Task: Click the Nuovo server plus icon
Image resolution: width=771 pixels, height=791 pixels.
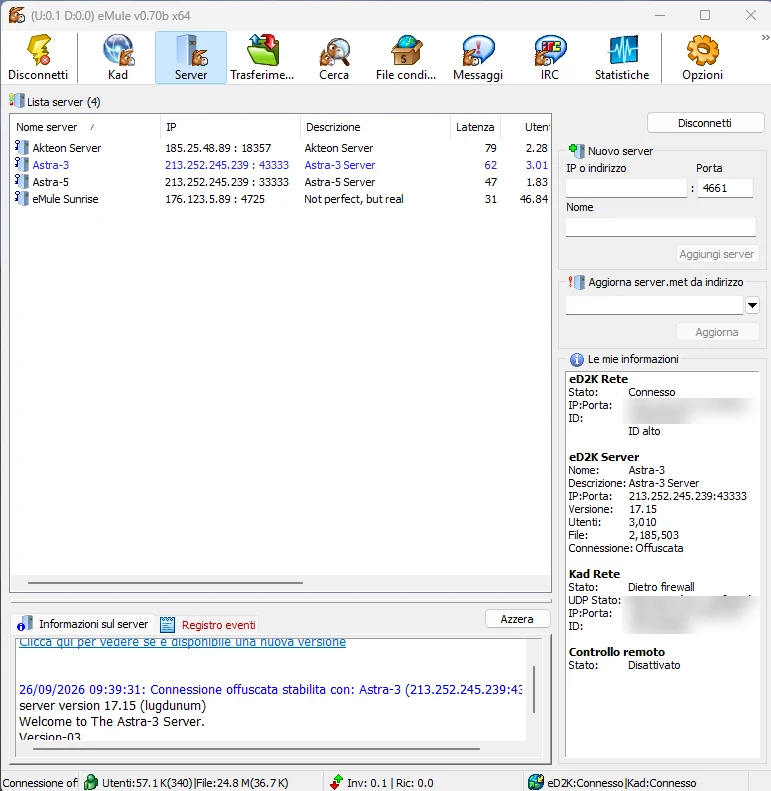Action: coord(576,150)
